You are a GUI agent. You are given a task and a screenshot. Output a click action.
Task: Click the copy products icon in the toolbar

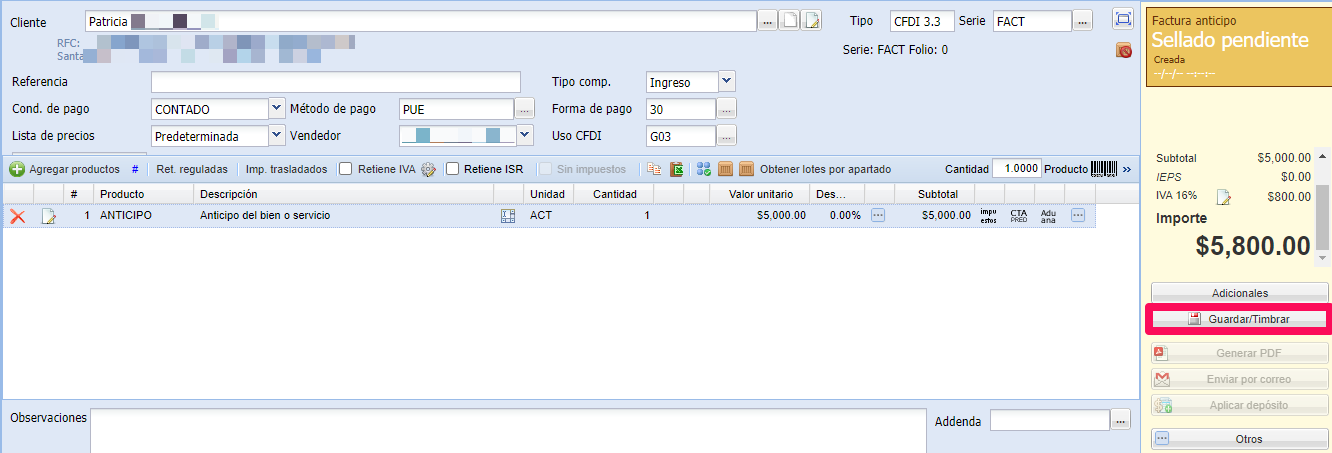[x=655, y=169]
